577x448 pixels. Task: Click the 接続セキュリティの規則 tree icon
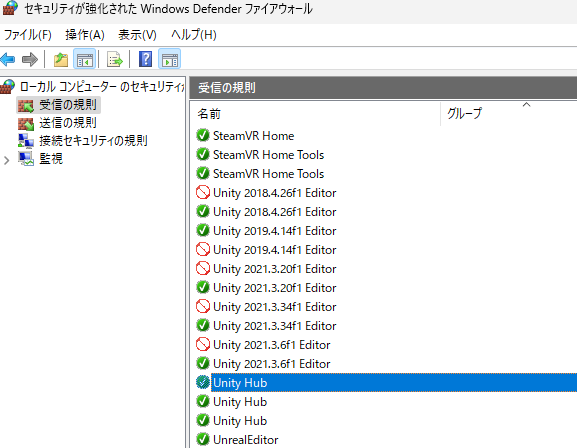coord(26,141)
